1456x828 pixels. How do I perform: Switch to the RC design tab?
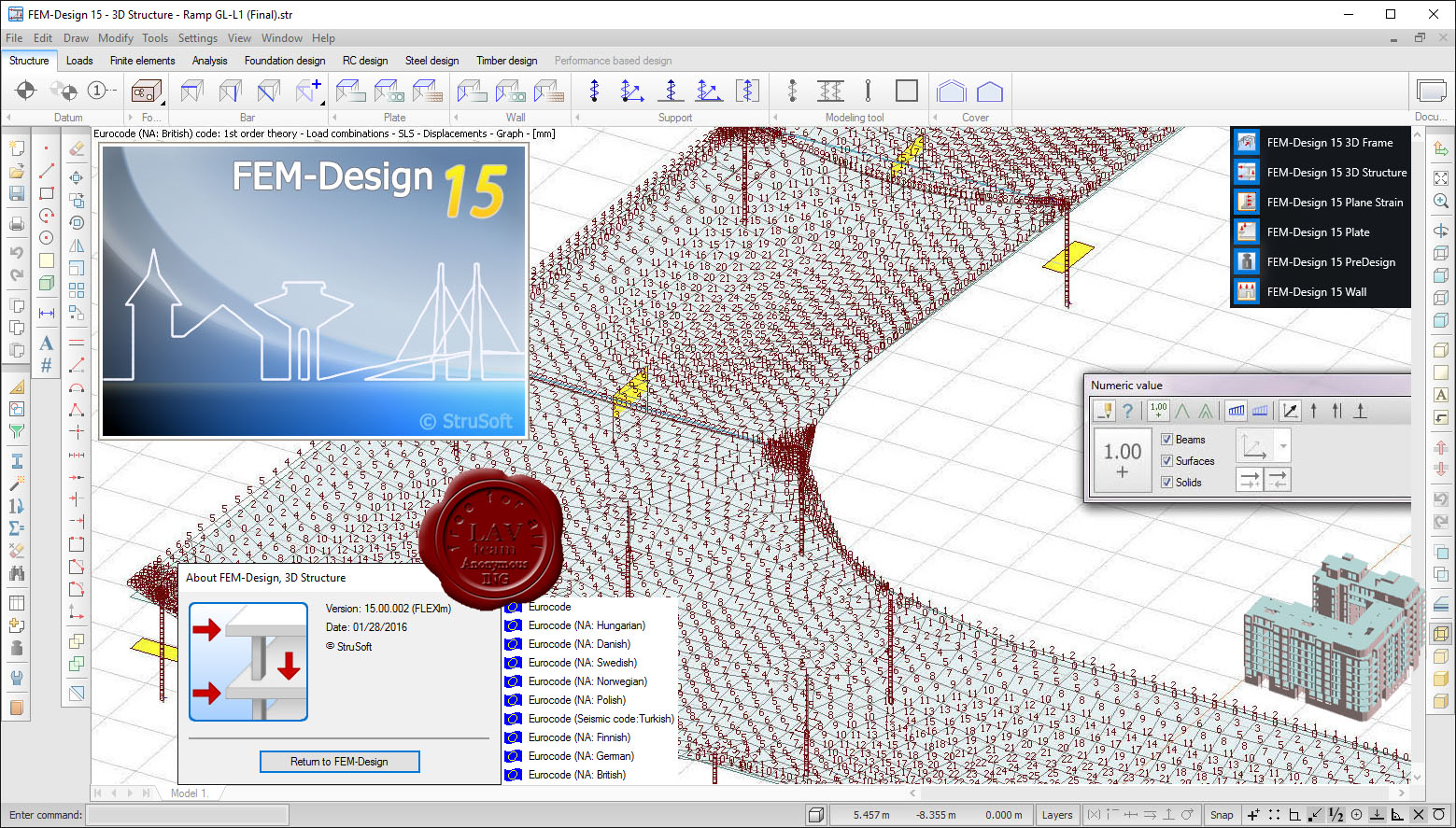point(365,61)
